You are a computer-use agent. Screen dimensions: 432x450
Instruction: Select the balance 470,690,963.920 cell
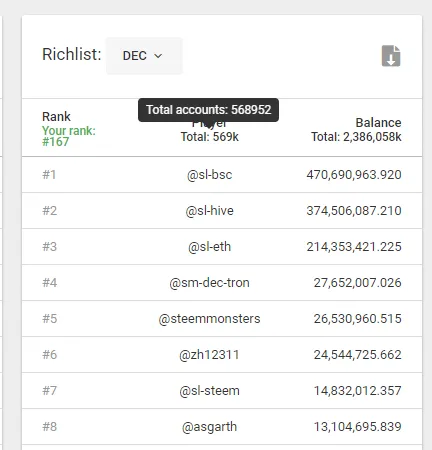pos(354,175)
